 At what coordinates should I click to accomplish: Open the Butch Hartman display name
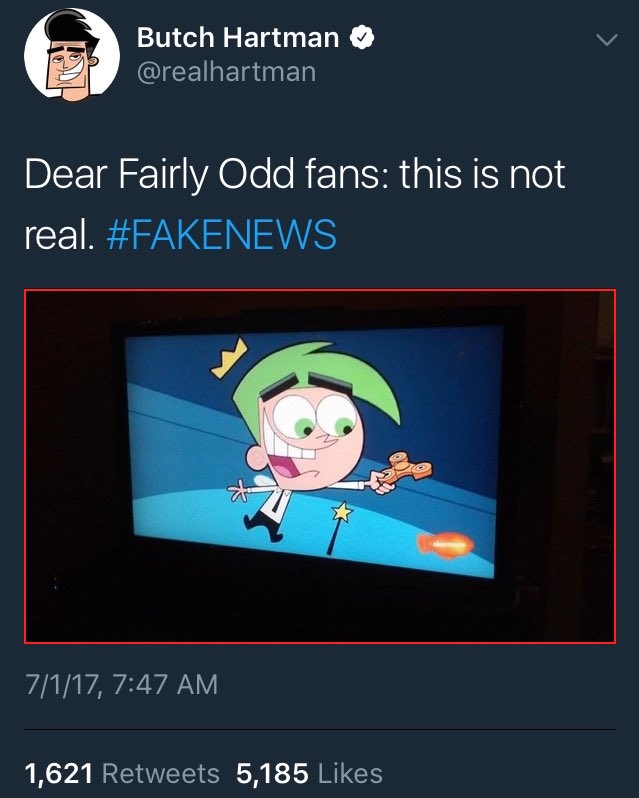click(238, 38)
